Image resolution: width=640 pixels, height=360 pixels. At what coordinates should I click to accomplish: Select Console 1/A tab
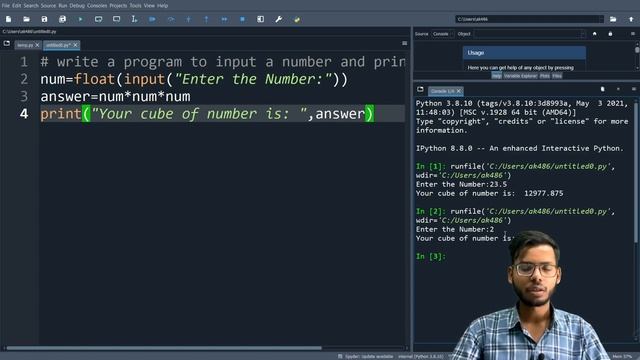[x=442, y=91]
